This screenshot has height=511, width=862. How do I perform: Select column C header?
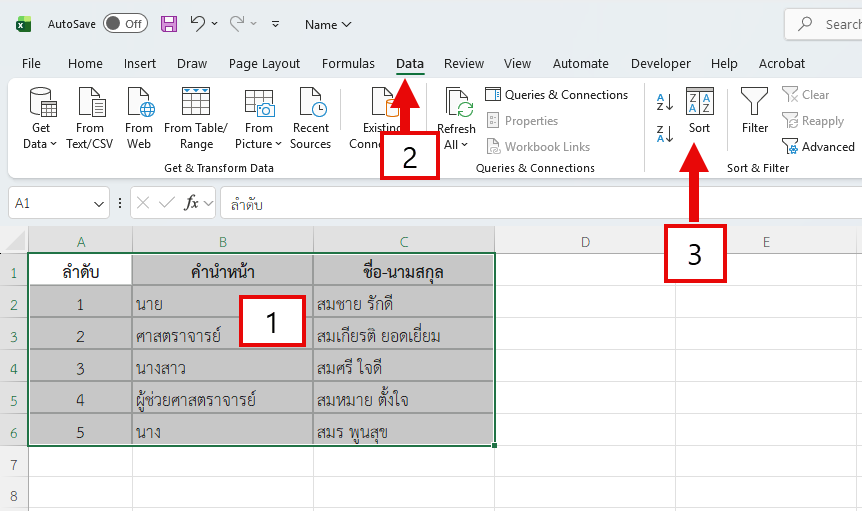point(404,242)
